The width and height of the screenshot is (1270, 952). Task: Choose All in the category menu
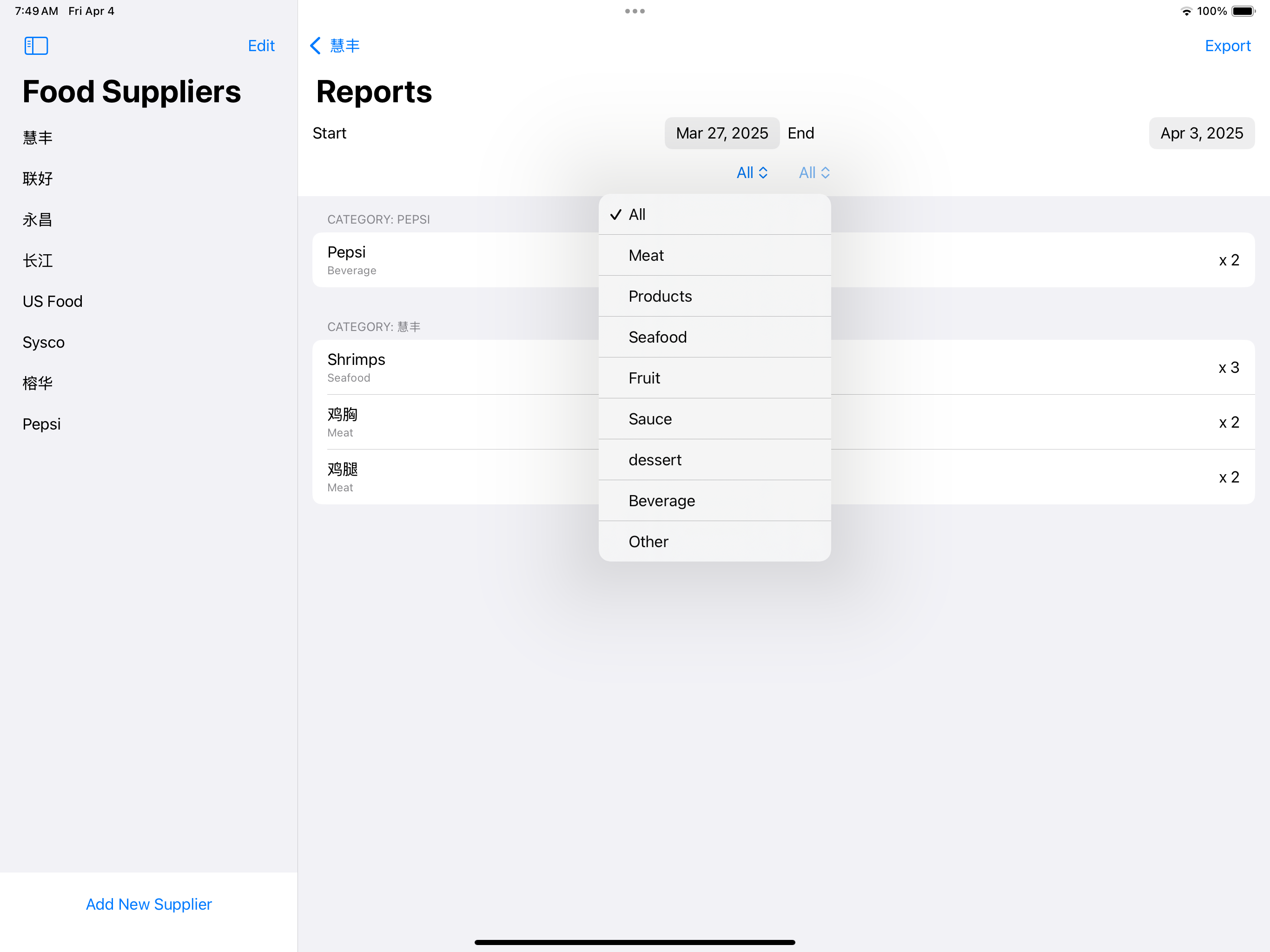tap(715, 214)
